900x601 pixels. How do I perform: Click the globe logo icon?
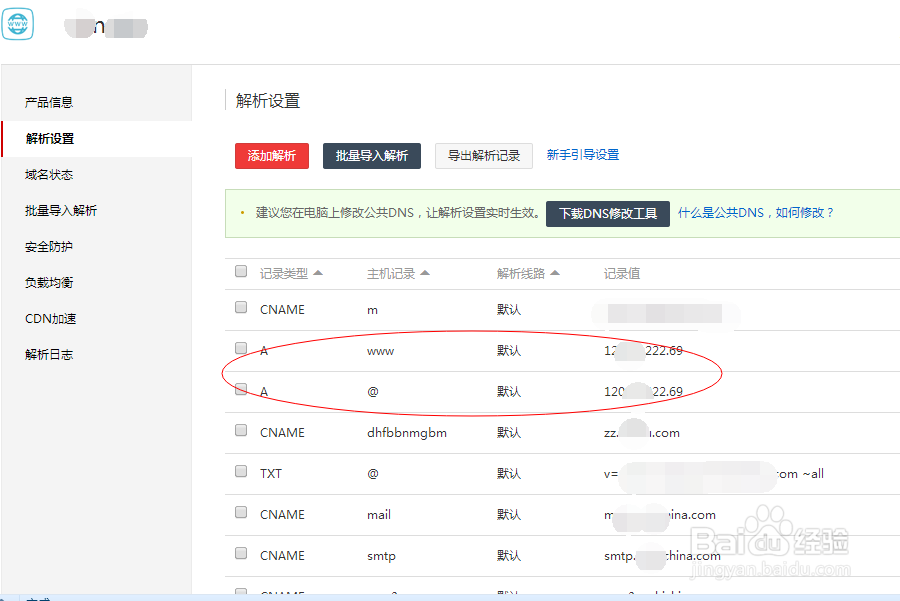point(17,24)
